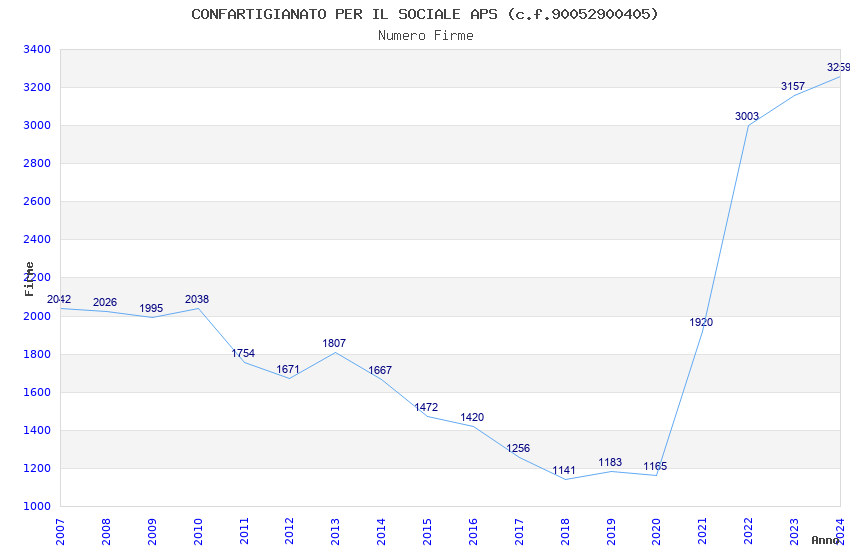The width and height of the screenshot is (850, 550).
Task: Click the Anno axis label
Action: click(x=825, y=540)
